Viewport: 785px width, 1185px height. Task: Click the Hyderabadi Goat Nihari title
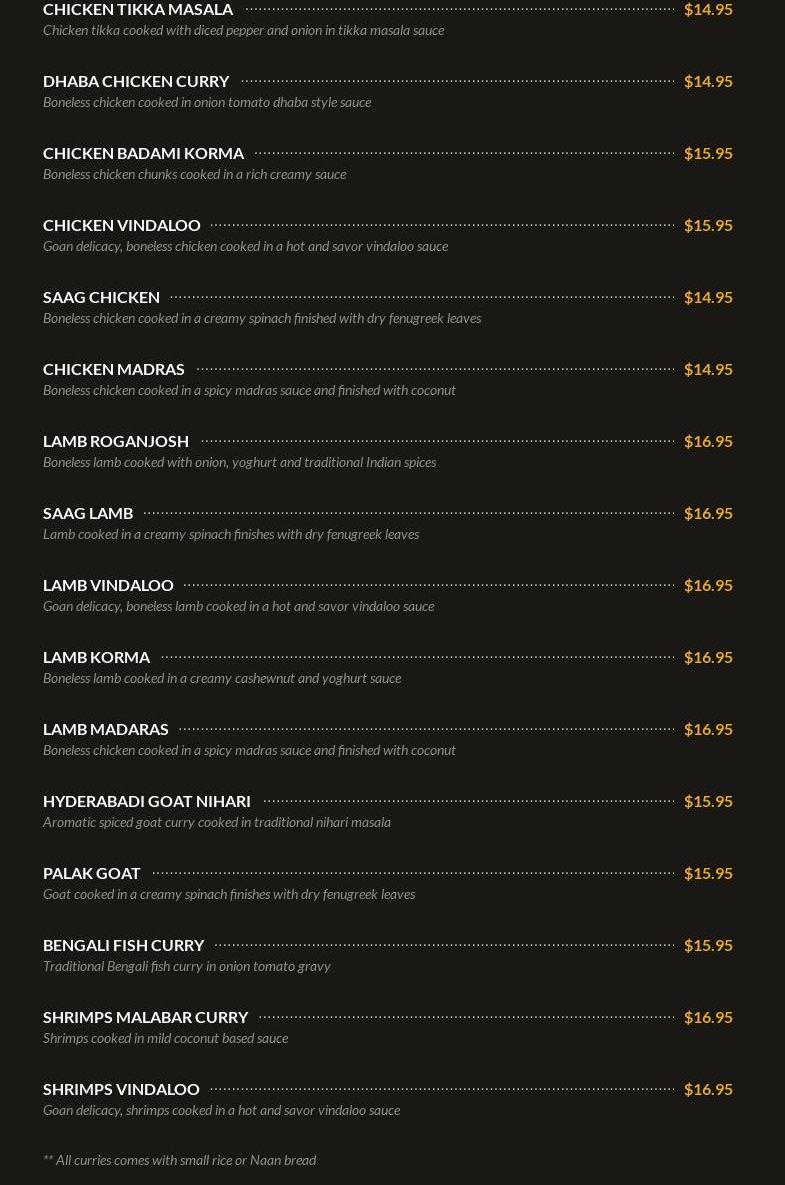[146, 801]
